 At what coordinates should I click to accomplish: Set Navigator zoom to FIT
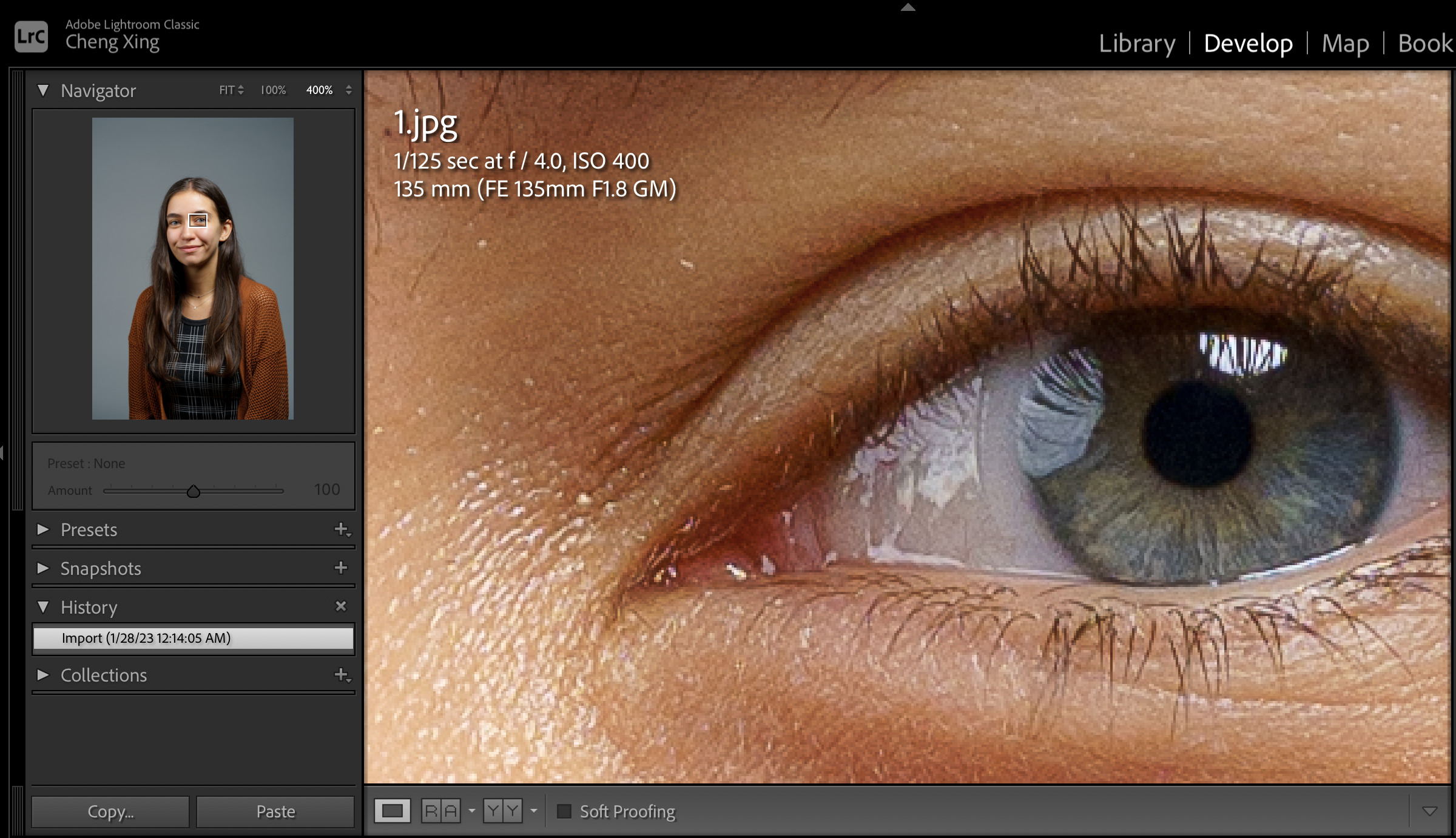[227, 90]
